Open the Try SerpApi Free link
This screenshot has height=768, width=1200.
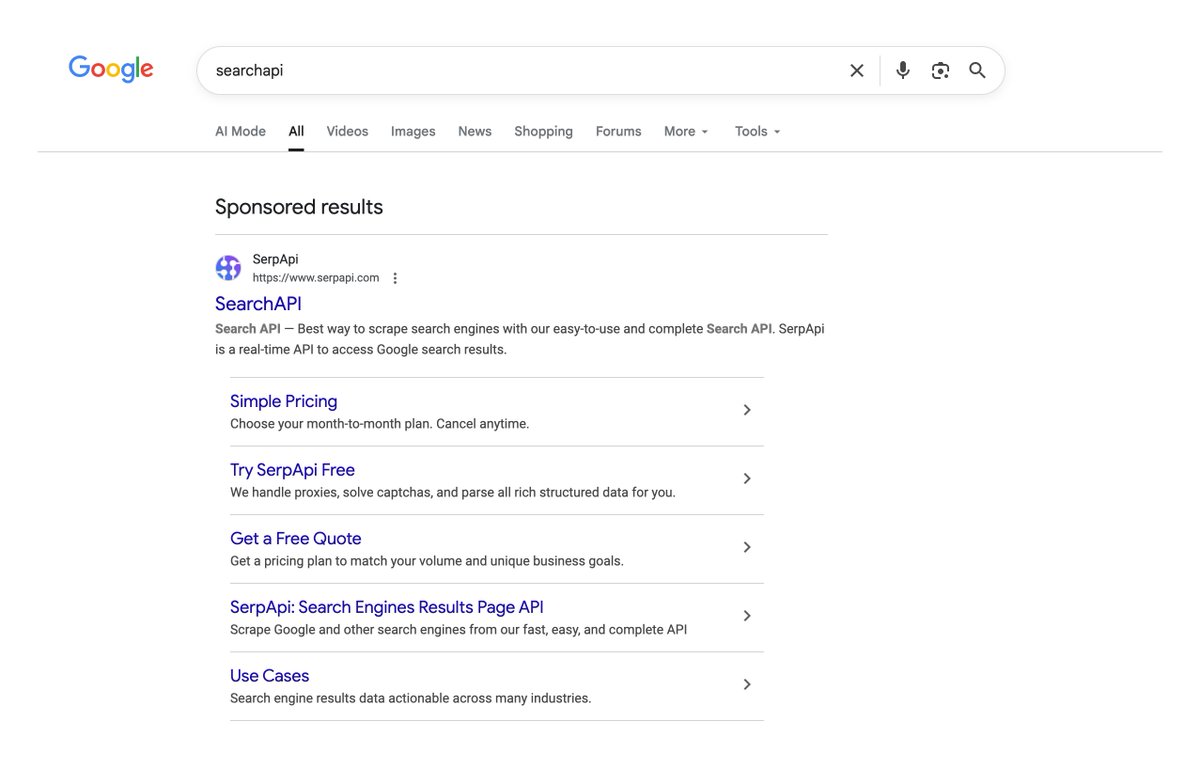tap(292, 470)
